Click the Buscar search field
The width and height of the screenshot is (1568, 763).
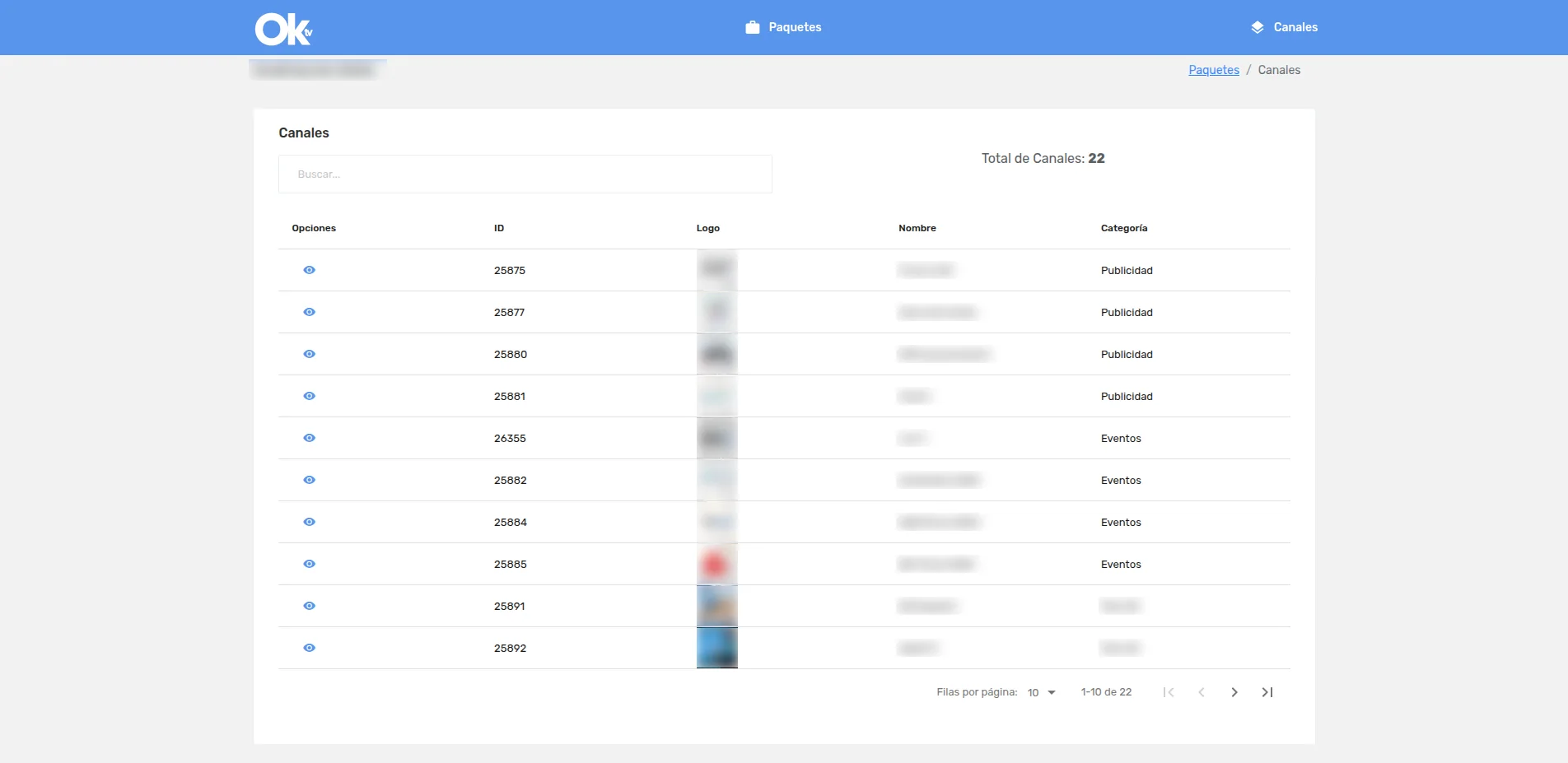[x=525, y=174]
